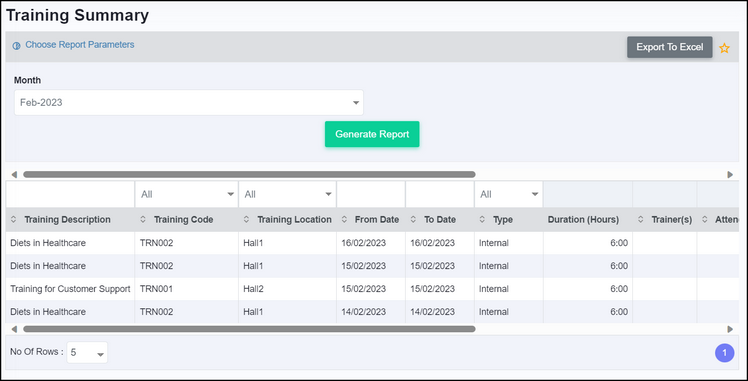
Task: Open Training Location filter dropdown
Action: pos(288,194)
